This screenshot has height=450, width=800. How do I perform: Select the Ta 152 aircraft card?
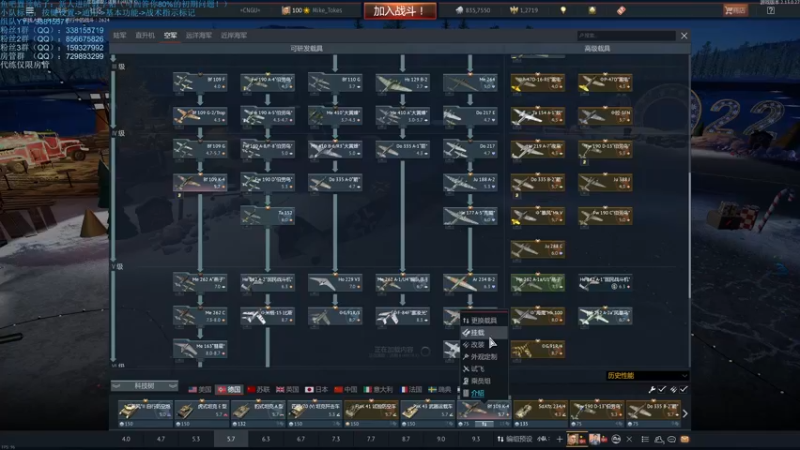[267, 216]
